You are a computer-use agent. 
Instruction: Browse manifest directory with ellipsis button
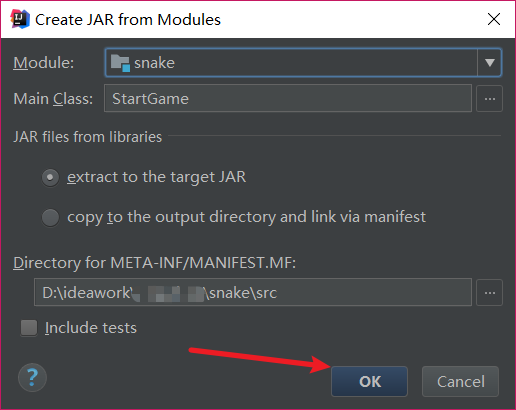[489, 293]
